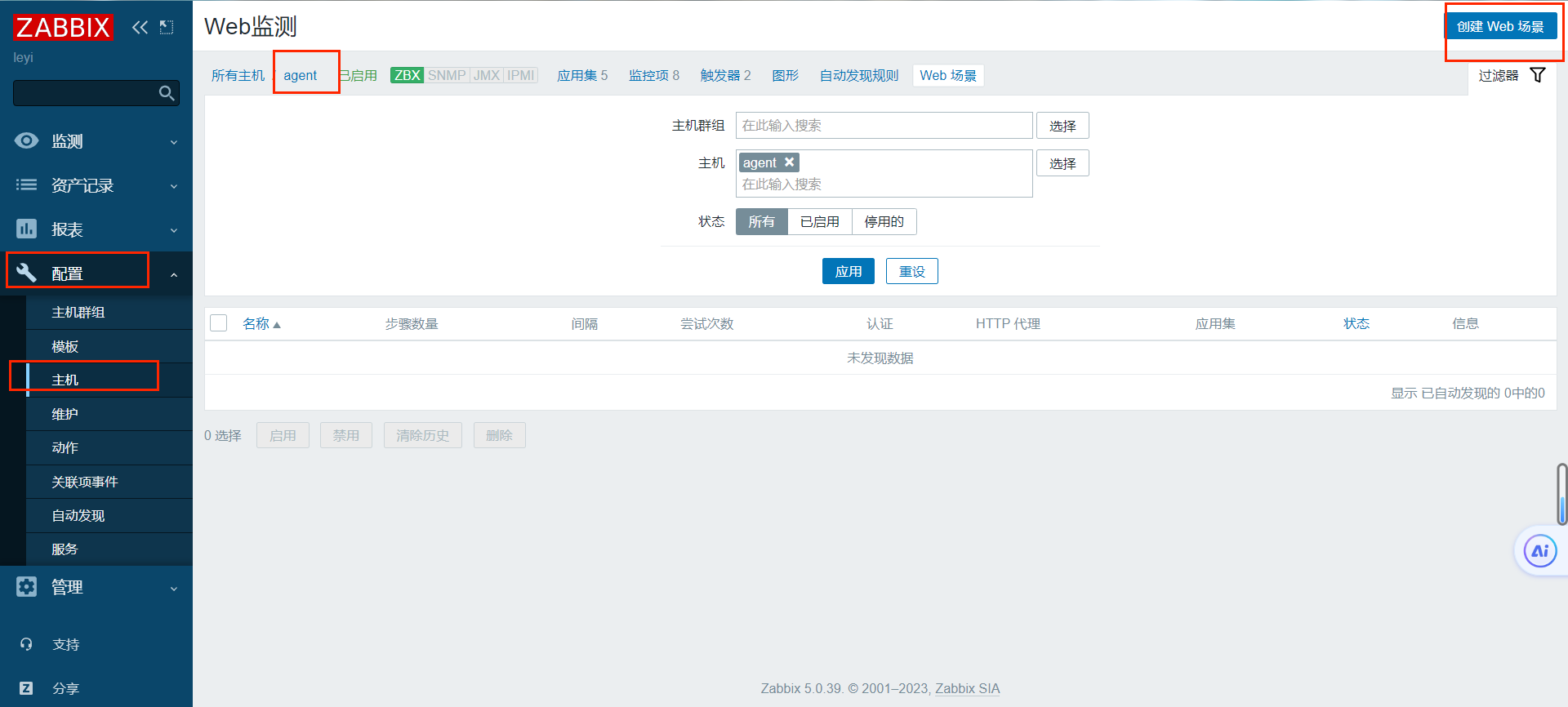The image size is (1568, 707).
Task: Open Zabbix SIA footer link
Action: 967,688
